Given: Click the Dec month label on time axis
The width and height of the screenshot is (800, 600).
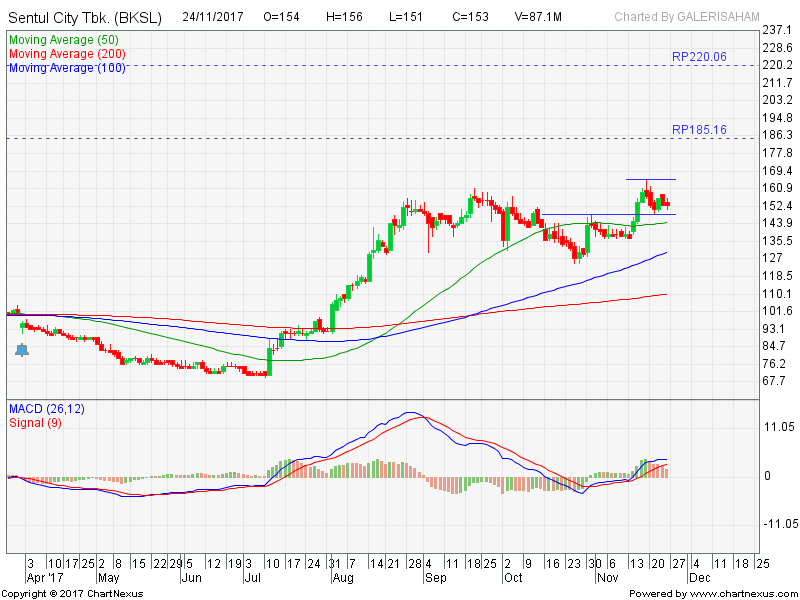Looking at the screenshot, I should [x=698, y=578].
